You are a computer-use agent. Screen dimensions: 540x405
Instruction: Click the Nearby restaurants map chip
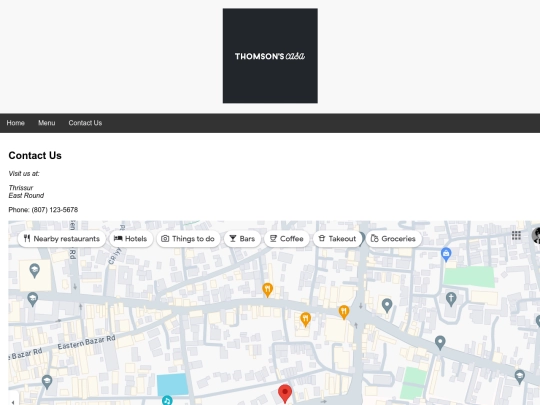tap(62, 239)
